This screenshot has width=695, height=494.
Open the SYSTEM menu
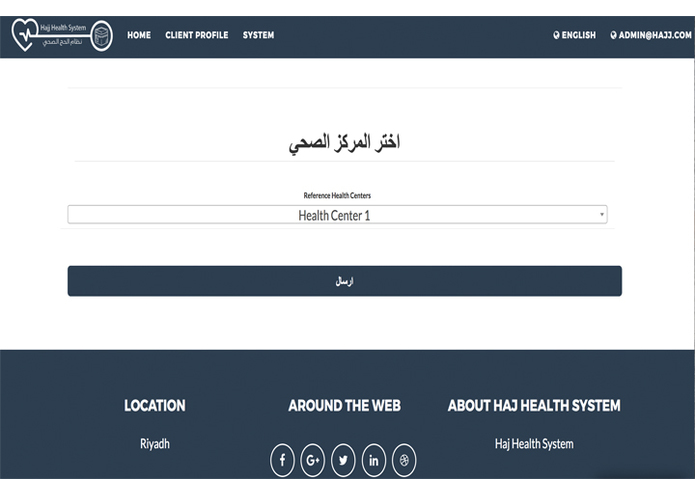pos(258,35)
